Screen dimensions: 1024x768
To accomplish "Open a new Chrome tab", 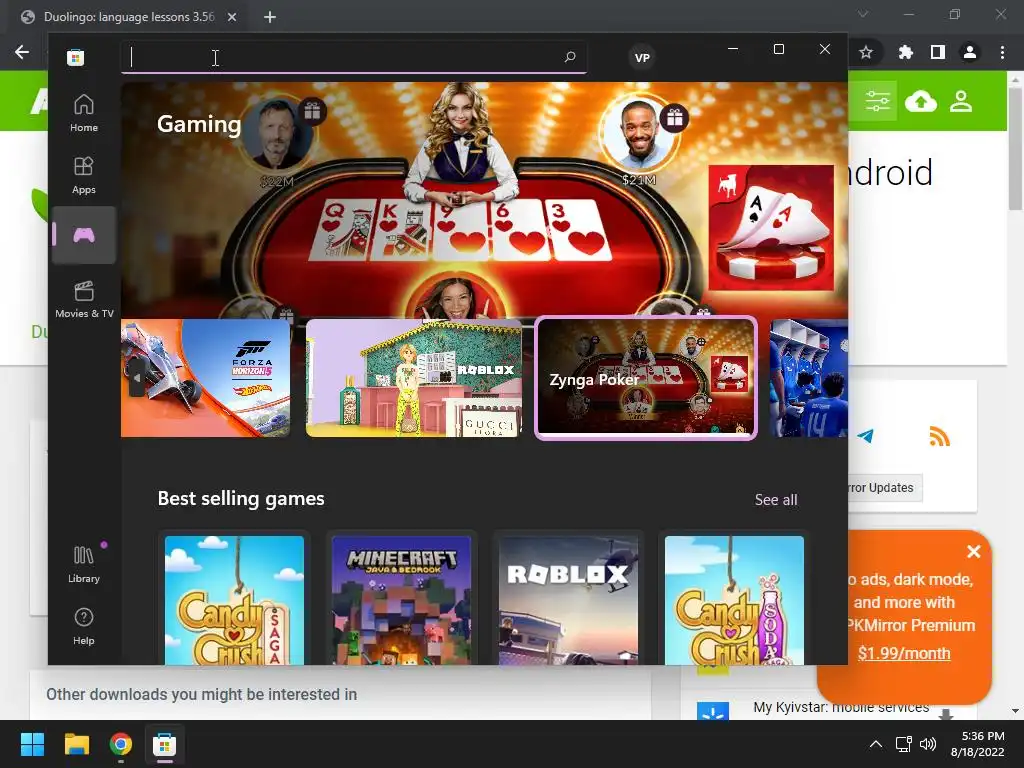I will coord(270,17).
